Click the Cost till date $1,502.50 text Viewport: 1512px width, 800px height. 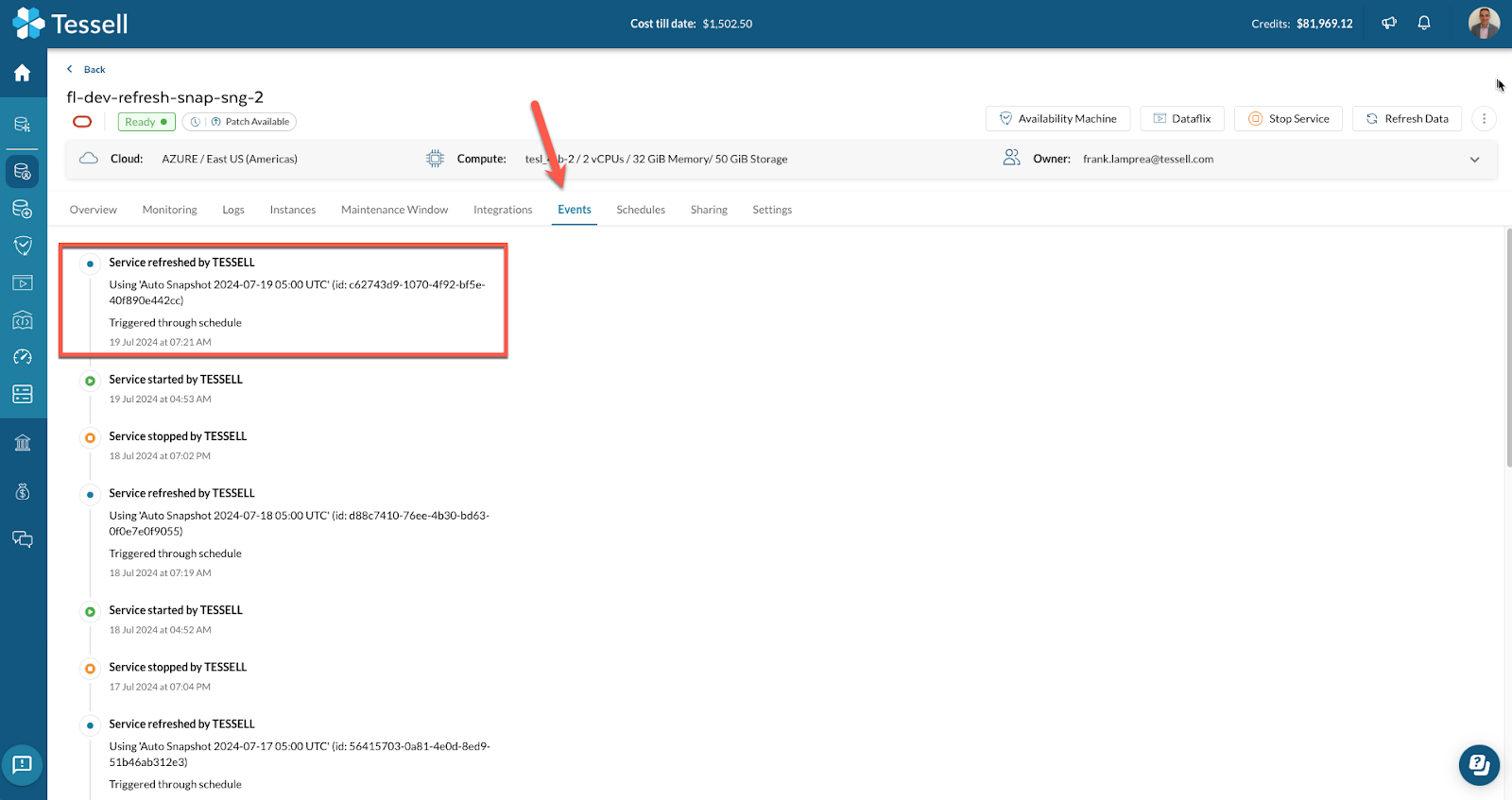(x=692, y=24)
